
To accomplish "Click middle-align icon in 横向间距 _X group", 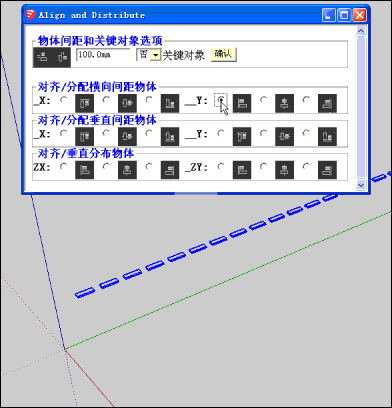I will [127, 103].
